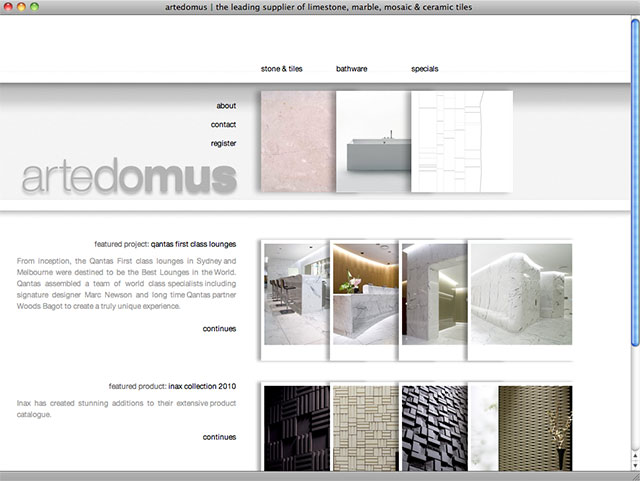Click the artedomus logo
This screenshot has height=481, width=640.
pos(129,176)
